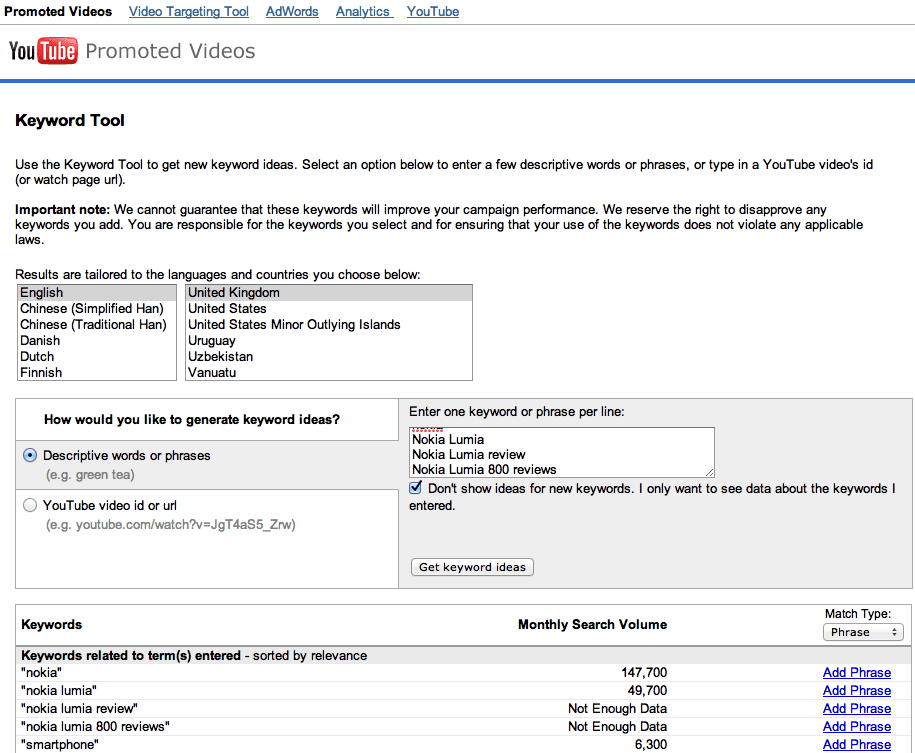Open the Video Targeting Tool tab

(x=189, y=12)
